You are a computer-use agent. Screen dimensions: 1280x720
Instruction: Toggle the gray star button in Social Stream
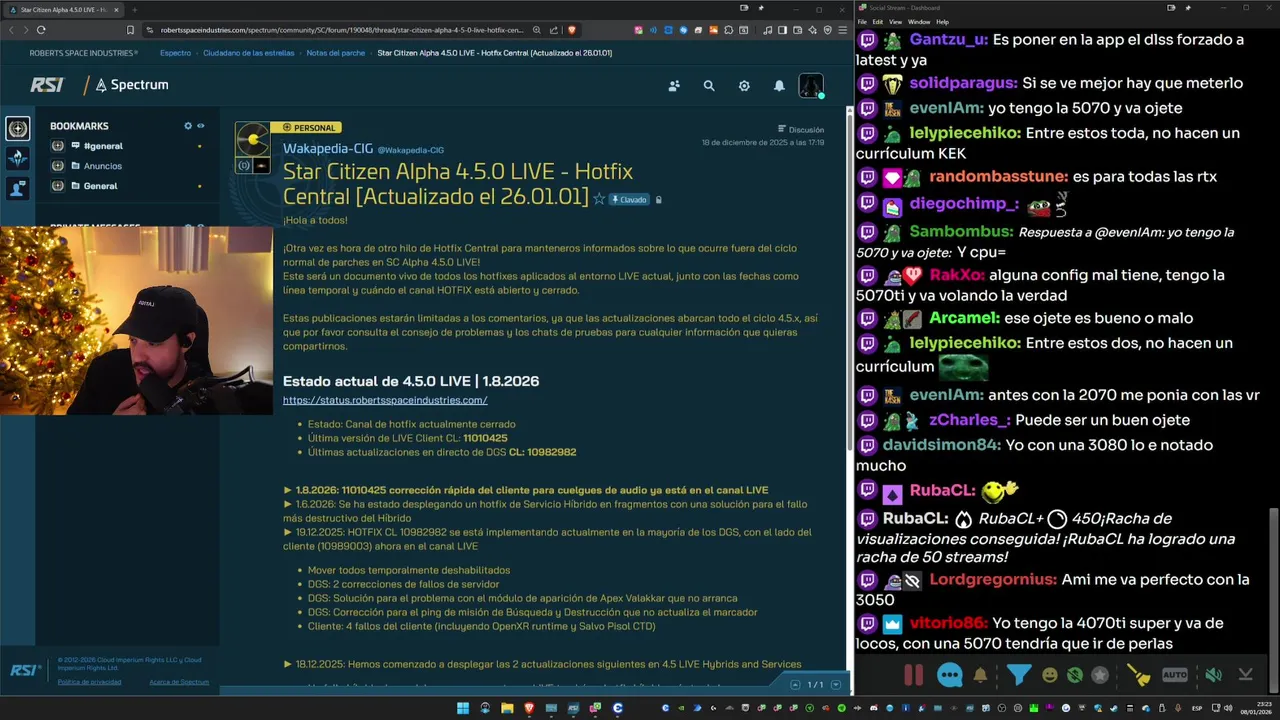tap(1100, 675)
